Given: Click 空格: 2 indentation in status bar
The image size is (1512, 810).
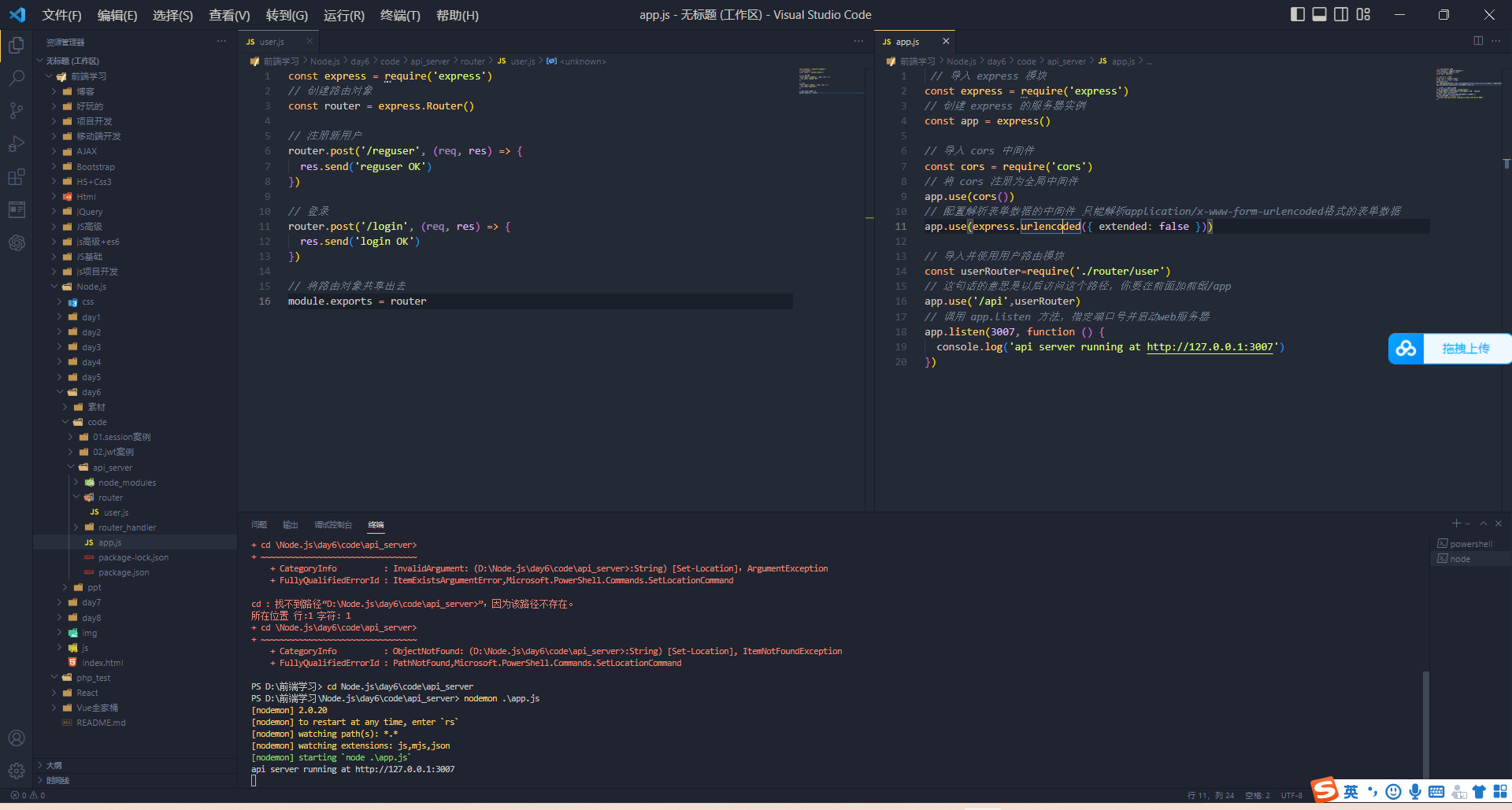Looking at the screenshot, I should 1258,795.
